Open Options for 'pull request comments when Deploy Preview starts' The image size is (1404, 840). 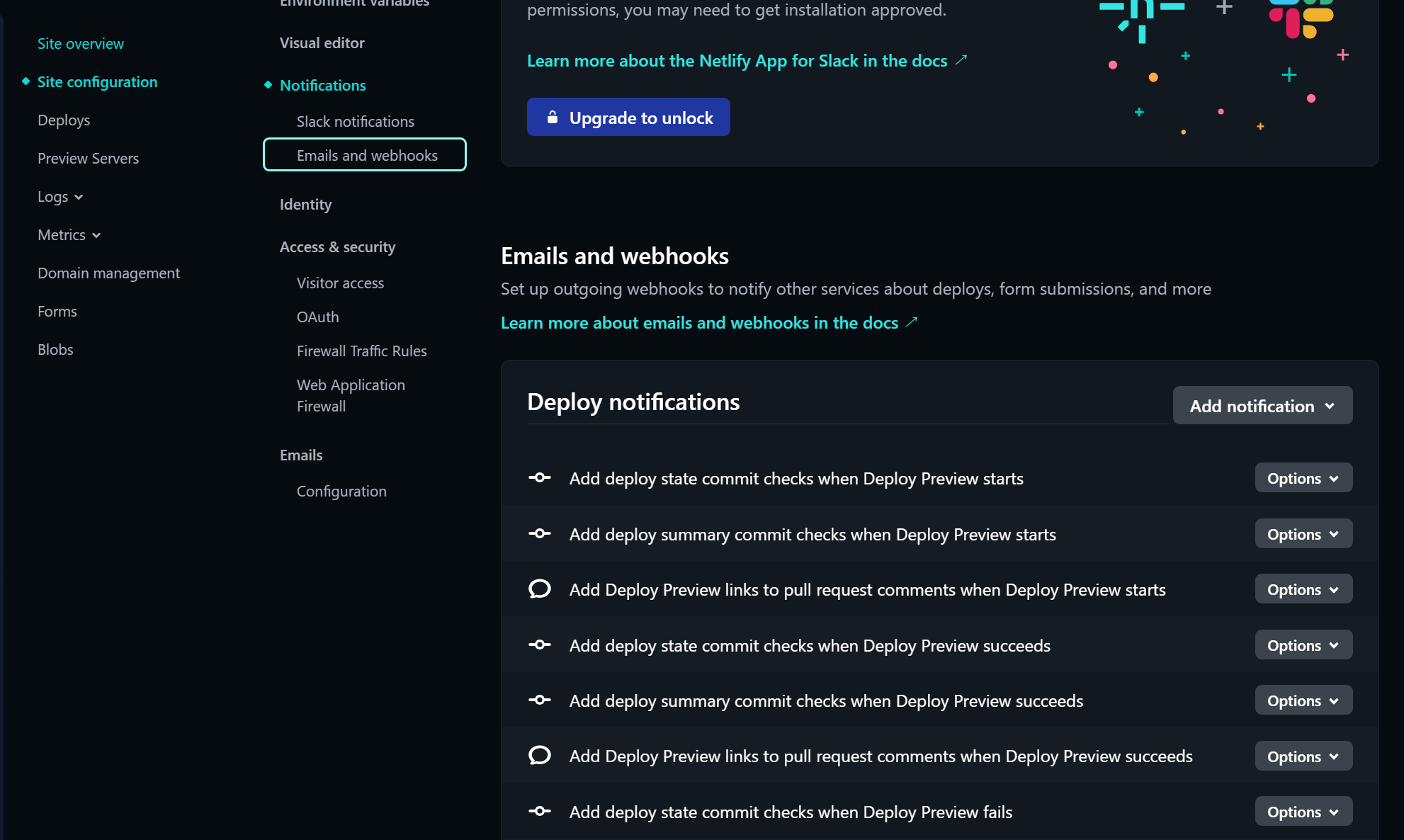pyautogui.click(x=1304, y=589)
